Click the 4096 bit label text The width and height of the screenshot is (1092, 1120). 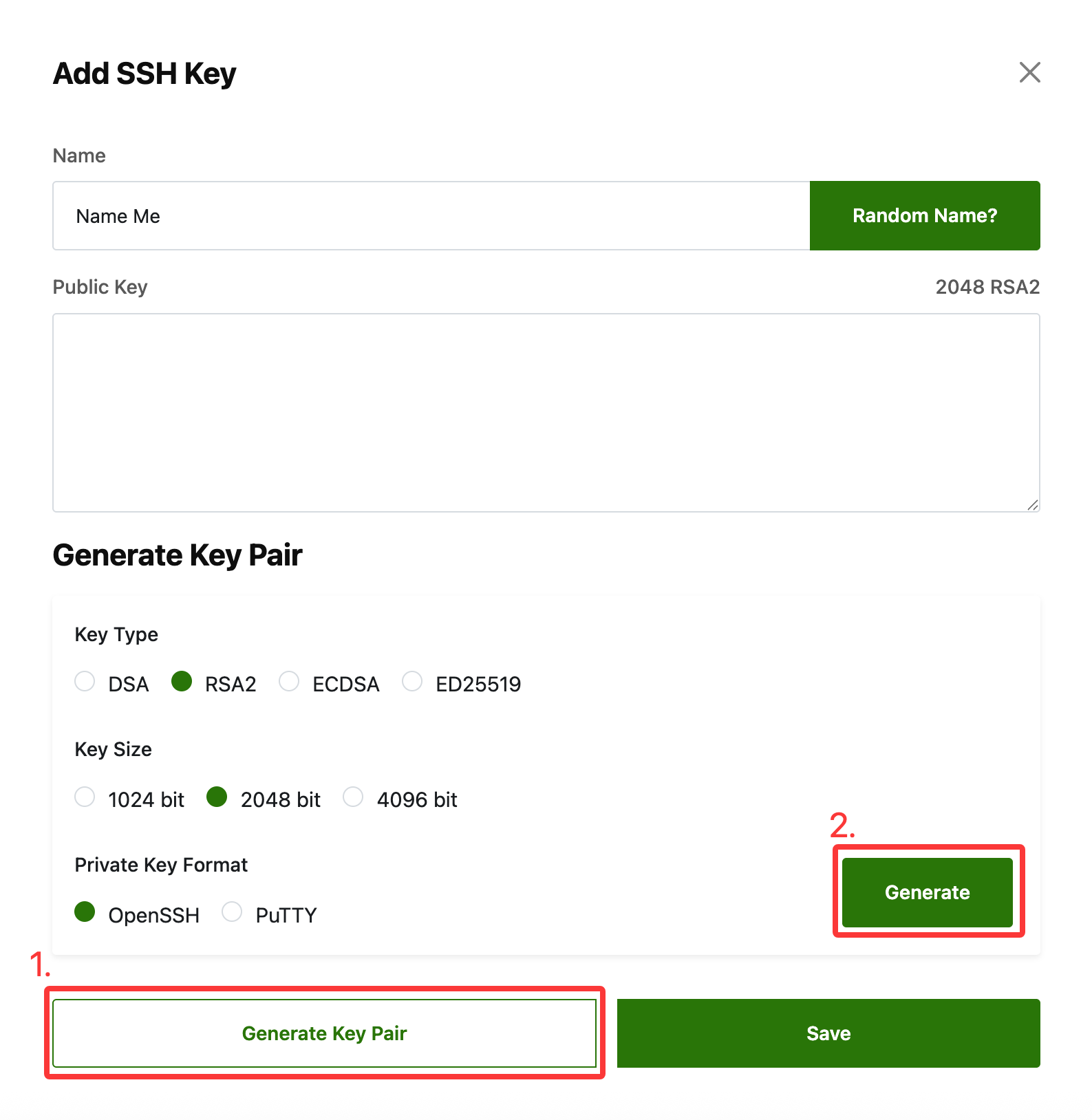[x=417, y=800]
